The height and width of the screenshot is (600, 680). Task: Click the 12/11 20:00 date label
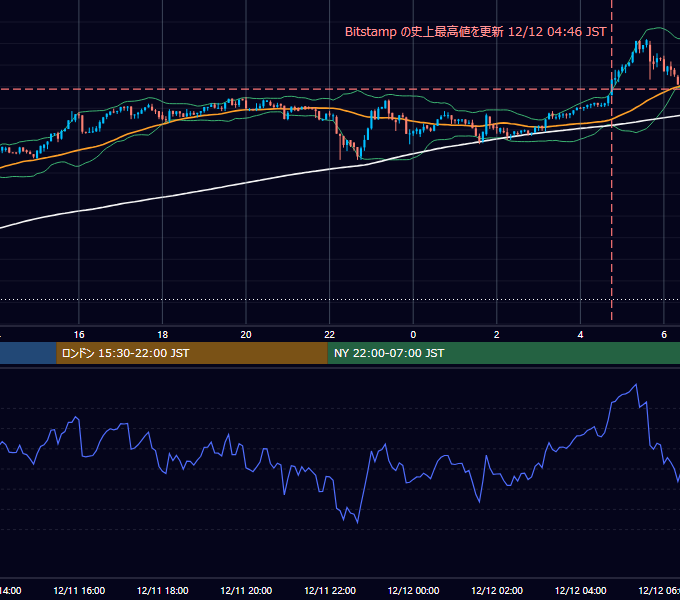pyautogui.click(x=246, y=590)
